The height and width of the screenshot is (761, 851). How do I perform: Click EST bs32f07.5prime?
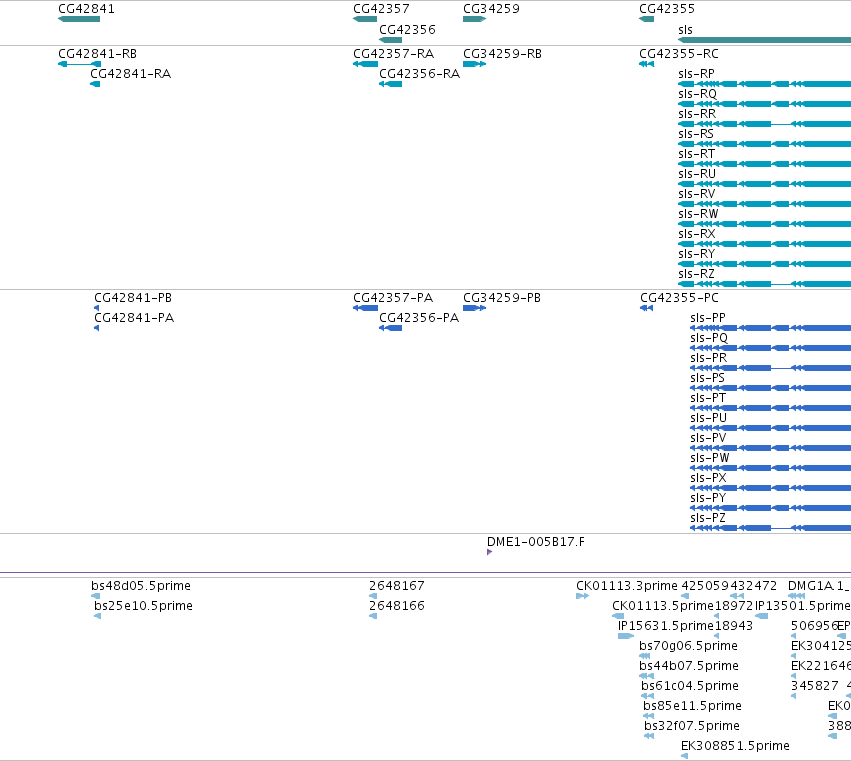point(649,736)
